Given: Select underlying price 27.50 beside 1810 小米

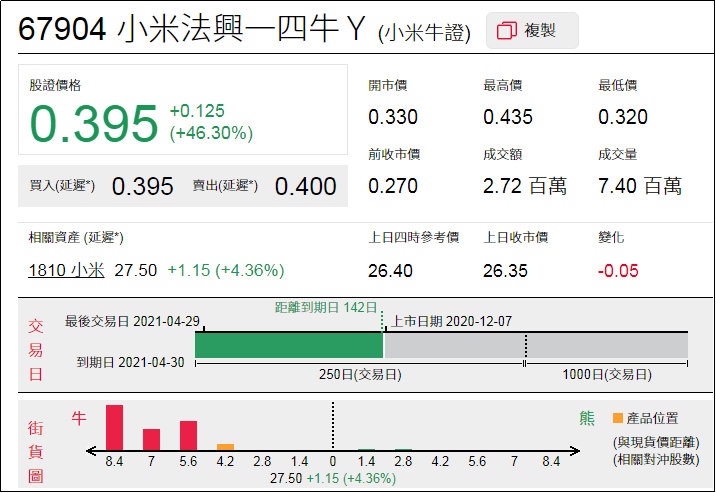Looking at the screenshot, I should 136,270.
